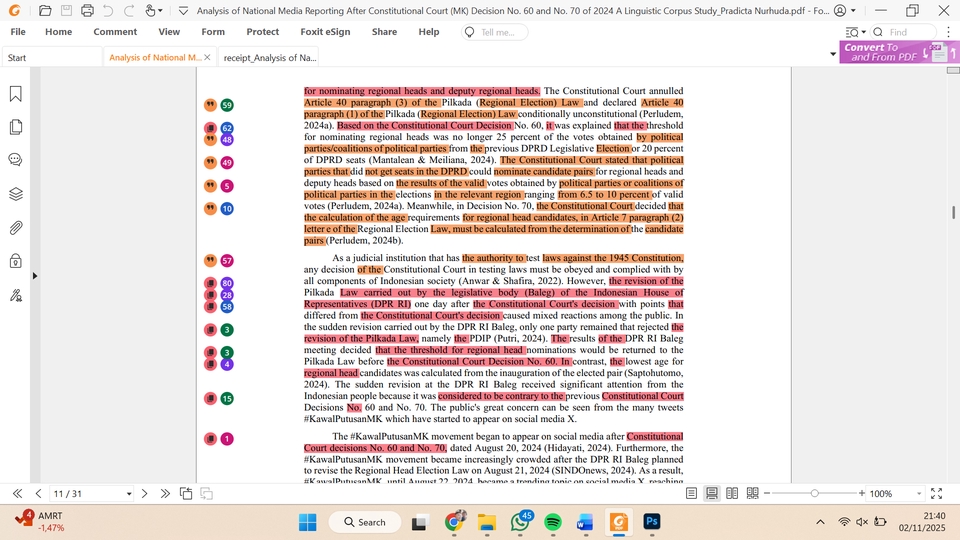Go to the next page
The height and width of the screenshot is (540, 960).
coord(145,494)
